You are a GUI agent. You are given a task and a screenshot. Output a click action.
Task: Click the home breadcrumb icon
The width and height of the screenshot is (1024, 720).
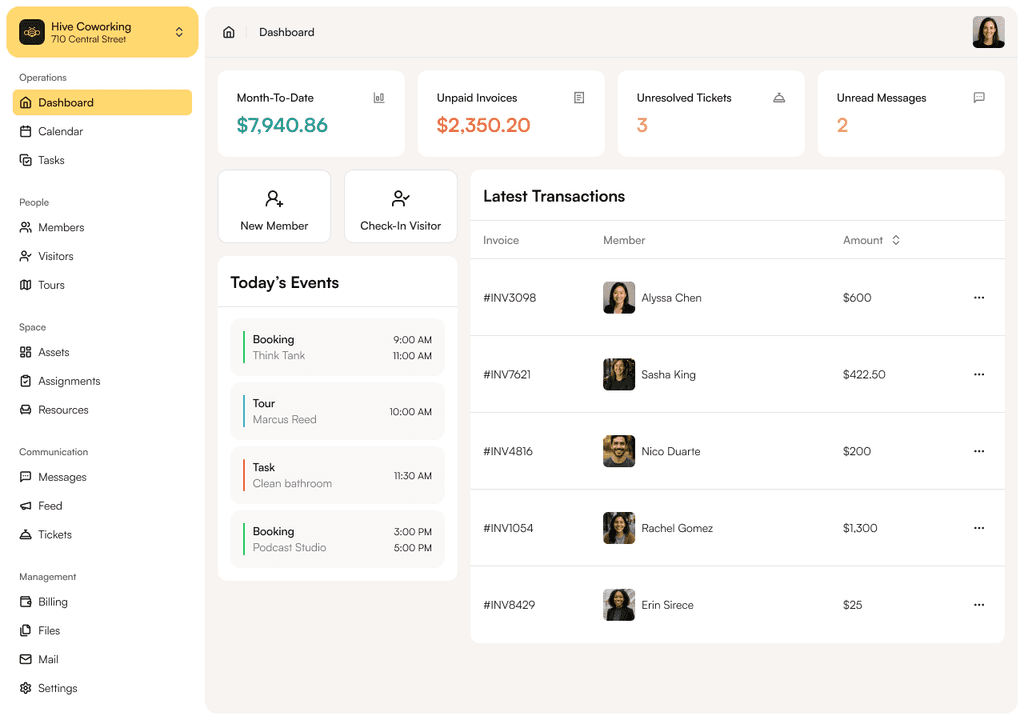(229, 32)
